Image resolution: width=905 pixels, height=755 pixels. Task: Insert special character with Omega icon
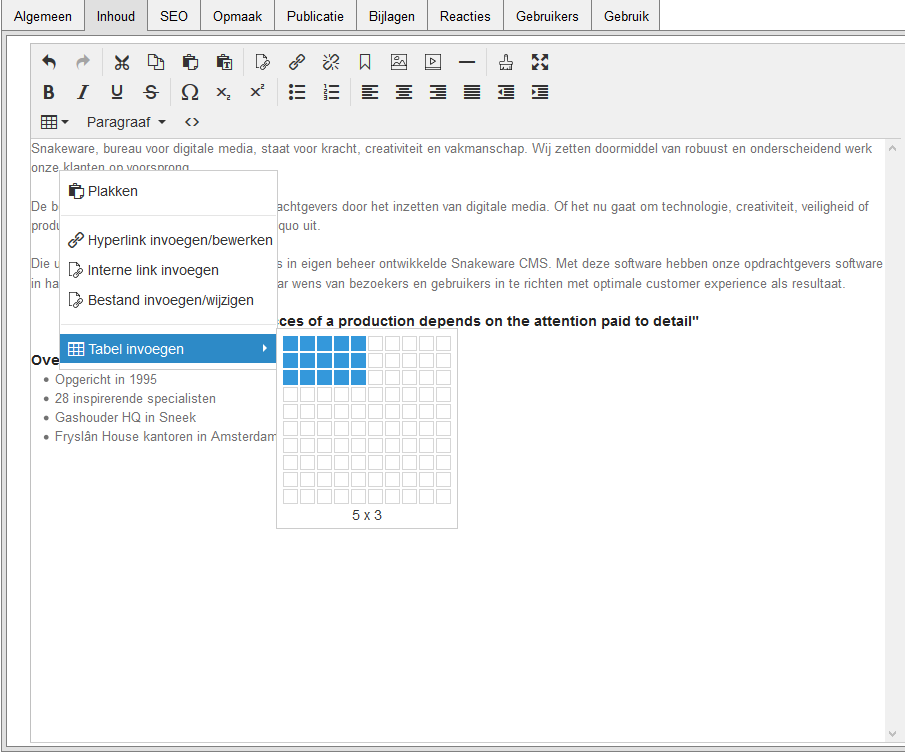coord(189,92)
